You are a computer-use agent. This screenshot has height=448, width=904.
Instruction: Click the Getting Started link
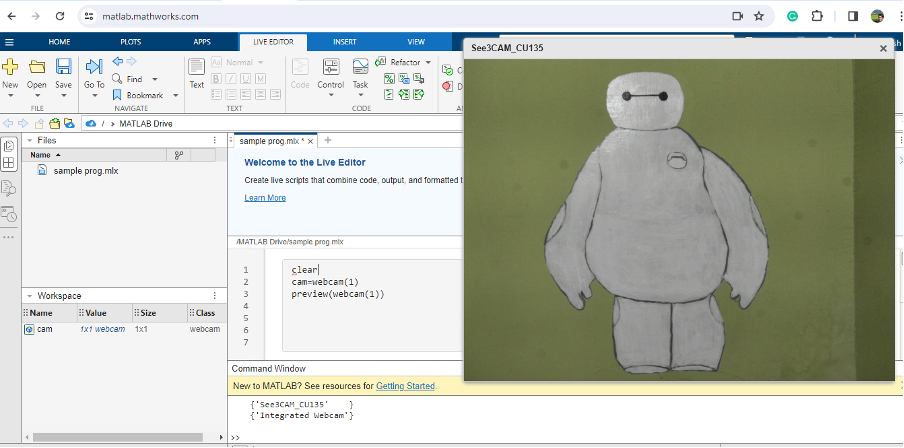(x=405, y=386)
